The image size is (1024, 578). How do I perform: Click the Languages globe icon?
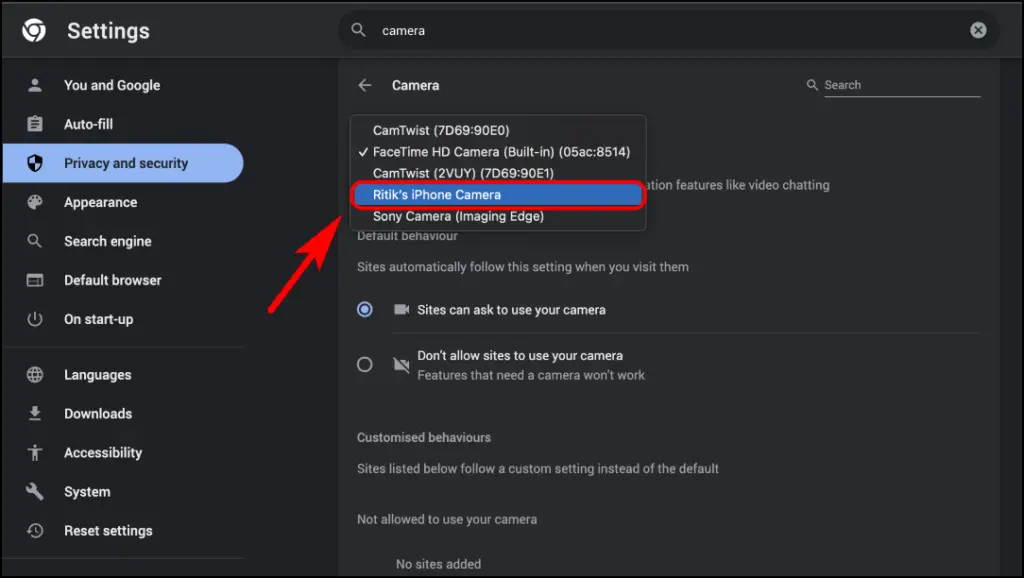(x=35, y=375)
